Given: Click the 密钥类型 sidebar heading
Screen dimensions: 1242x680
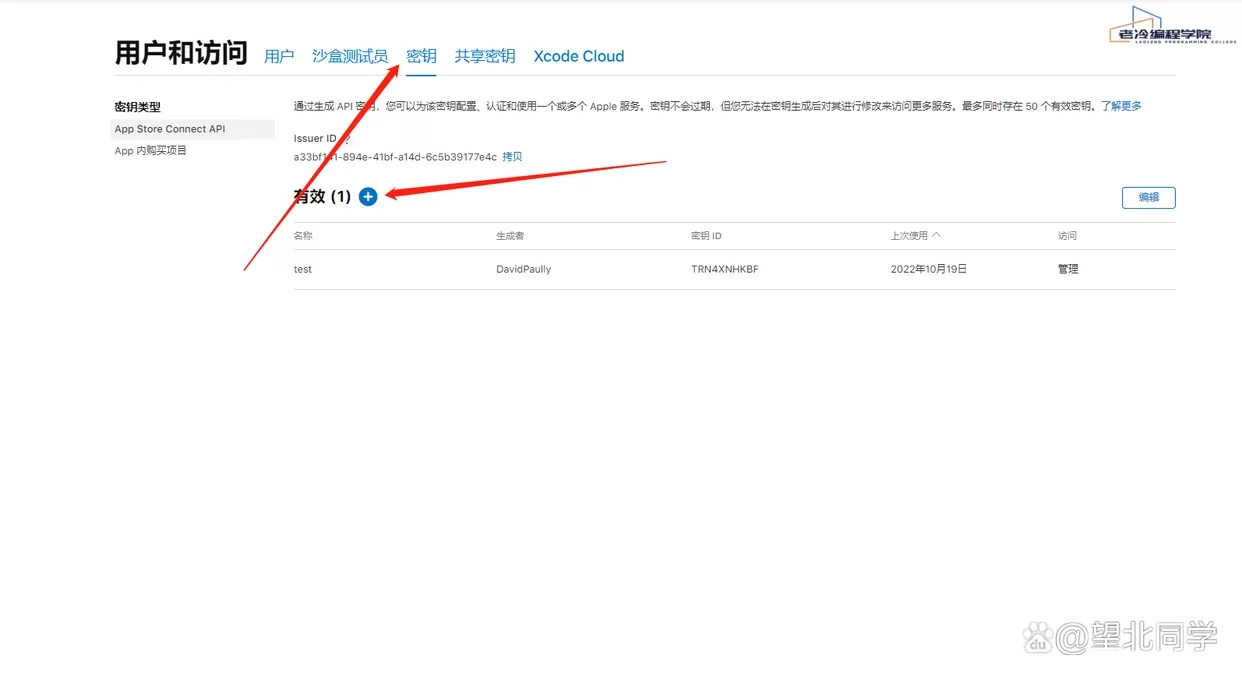Looking at the screenshot, I should click(138, 107).
